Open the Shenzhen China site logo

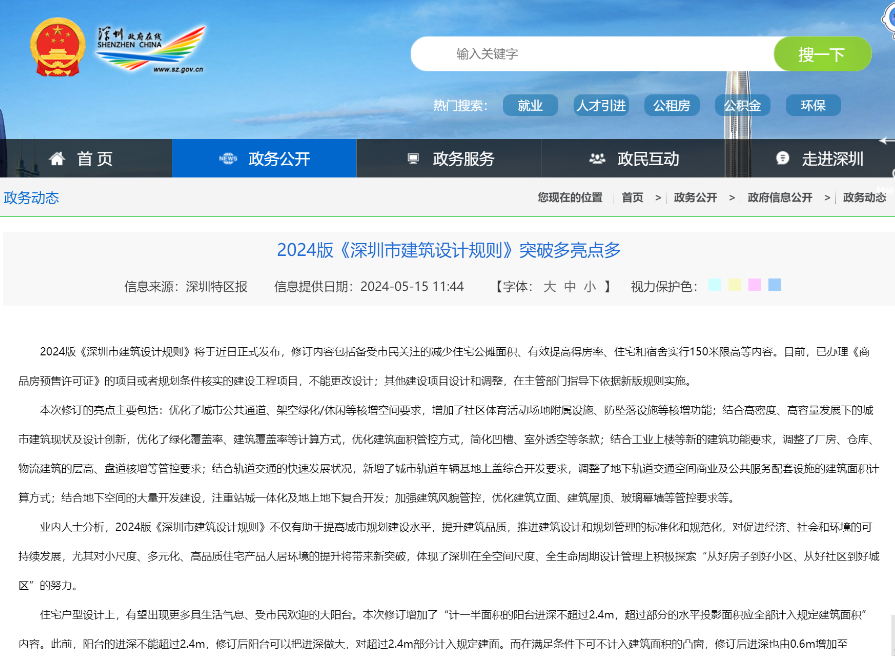[x=151, y=49]
